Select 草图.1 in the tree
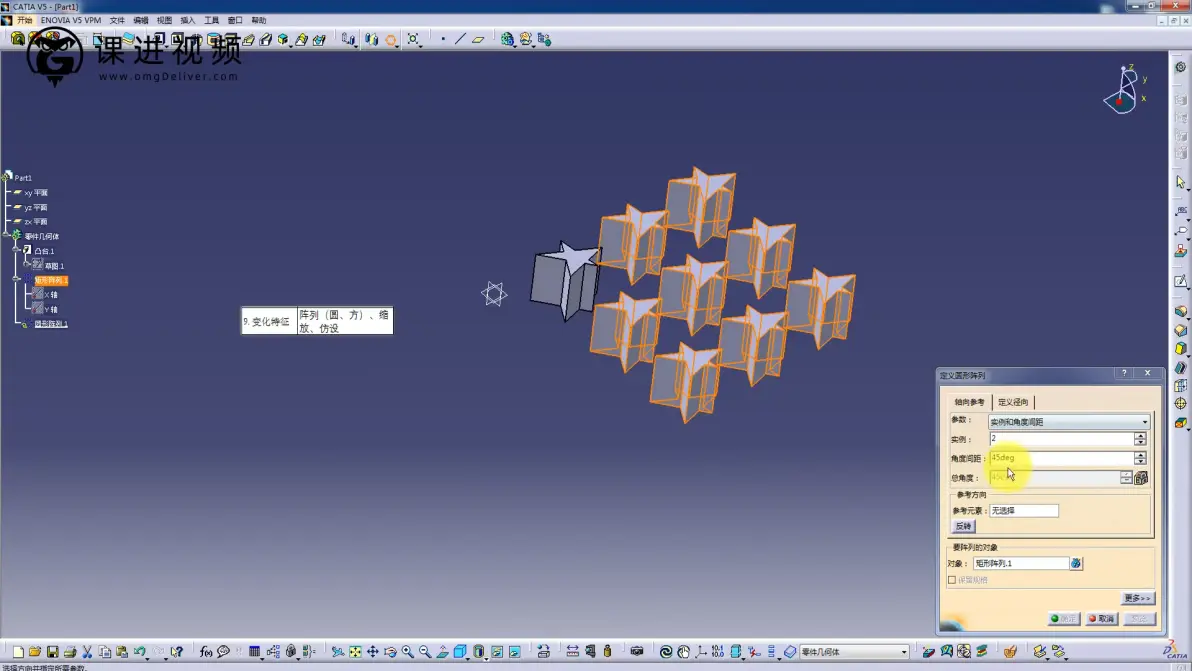1192x671 pixels. [x=54, y=266]
